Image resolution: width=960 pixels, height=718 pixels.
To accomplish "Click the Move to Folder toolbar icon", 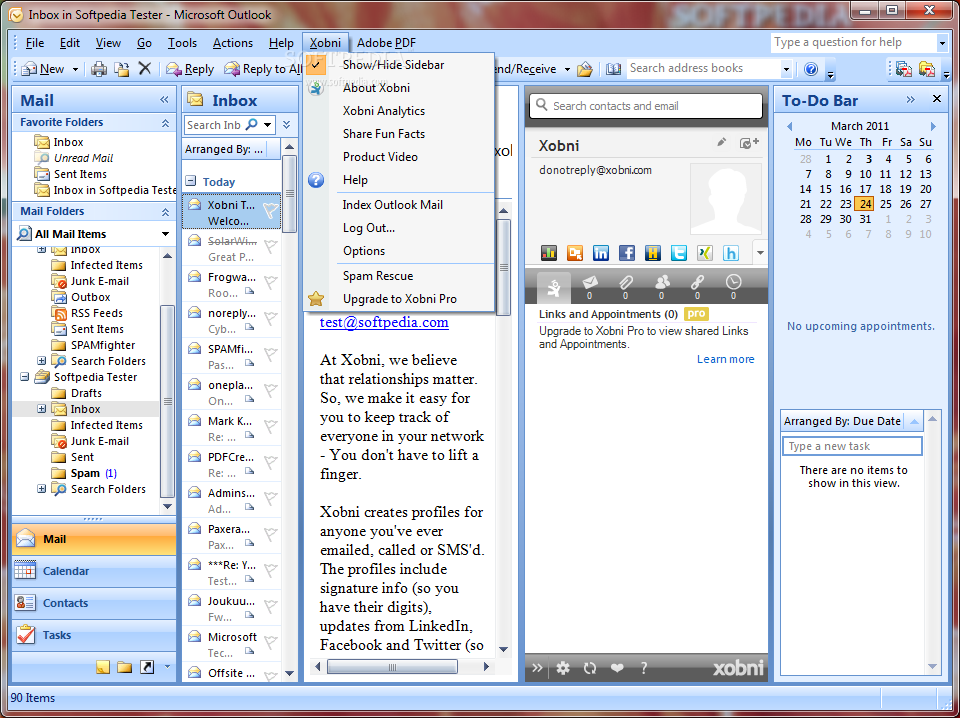I will coord(122,69).
